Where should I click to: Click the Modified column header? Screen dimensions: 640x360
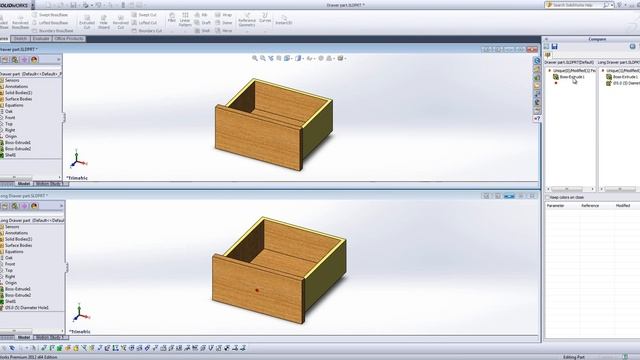pos(623,206)
